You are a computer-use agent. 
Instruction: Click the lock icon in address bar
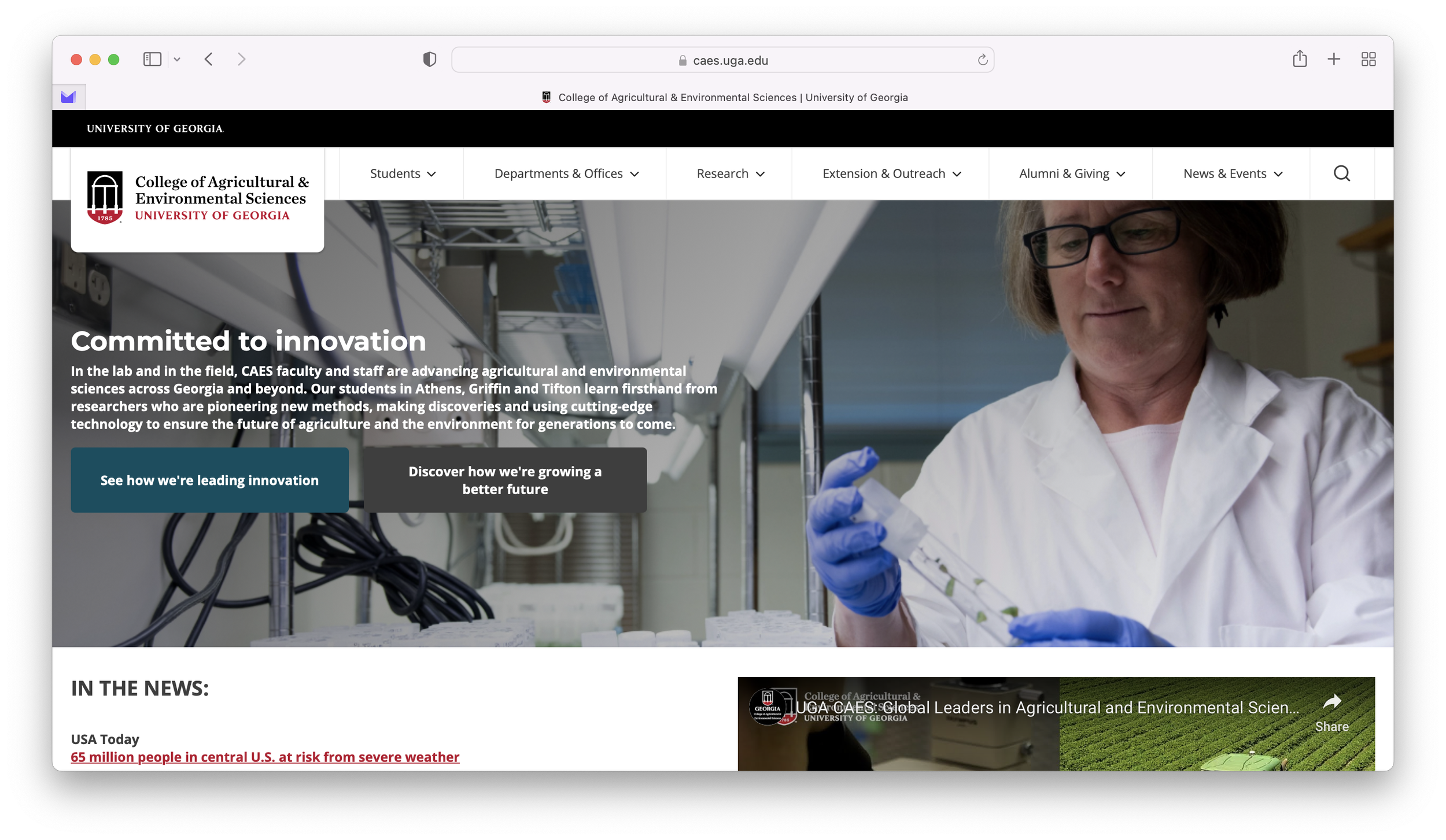click(683, 60)
